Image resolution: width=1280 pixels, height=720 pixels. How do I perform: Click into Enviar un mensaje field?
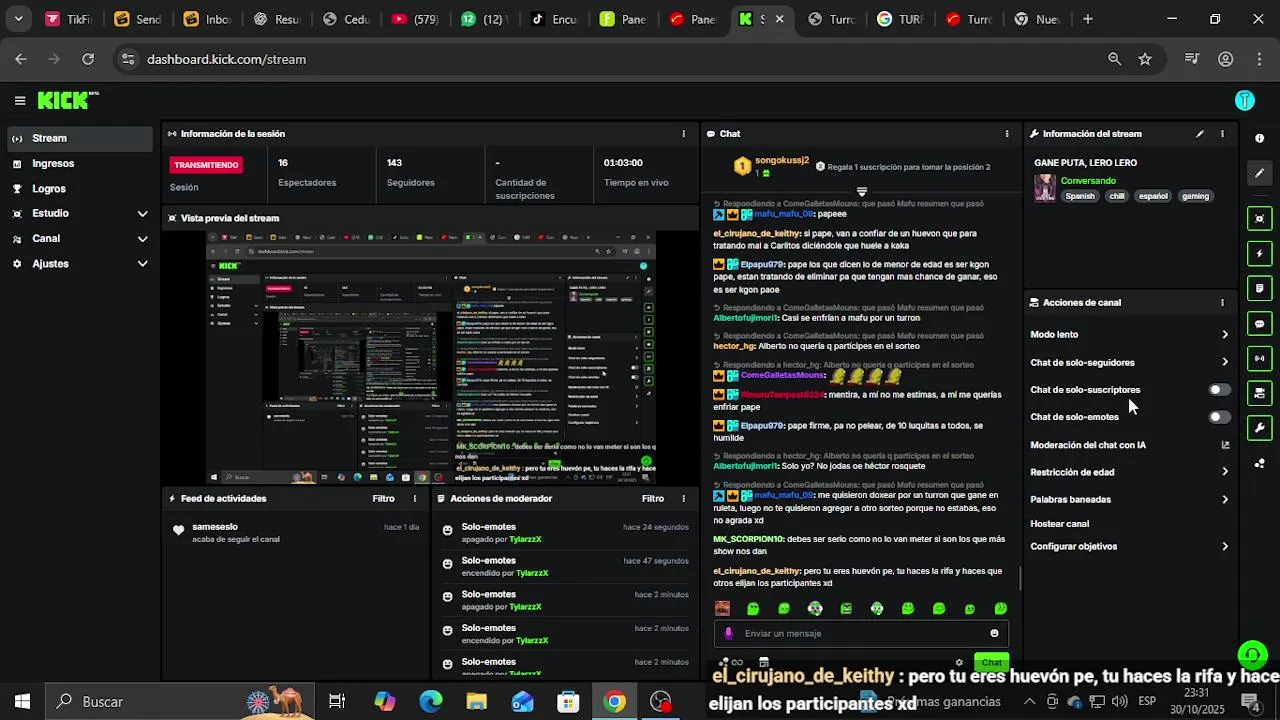point(861,633)
